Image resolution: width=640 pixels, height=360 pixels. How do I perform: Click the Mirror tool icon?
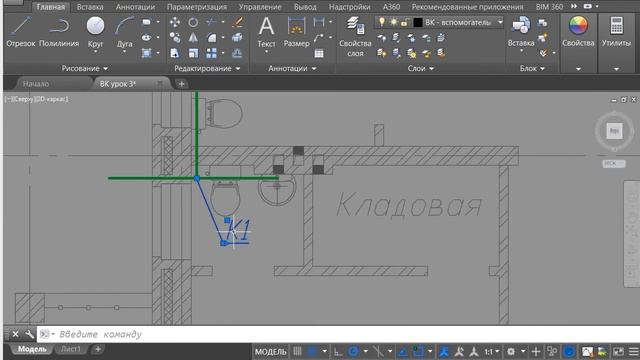pos(193,38)
